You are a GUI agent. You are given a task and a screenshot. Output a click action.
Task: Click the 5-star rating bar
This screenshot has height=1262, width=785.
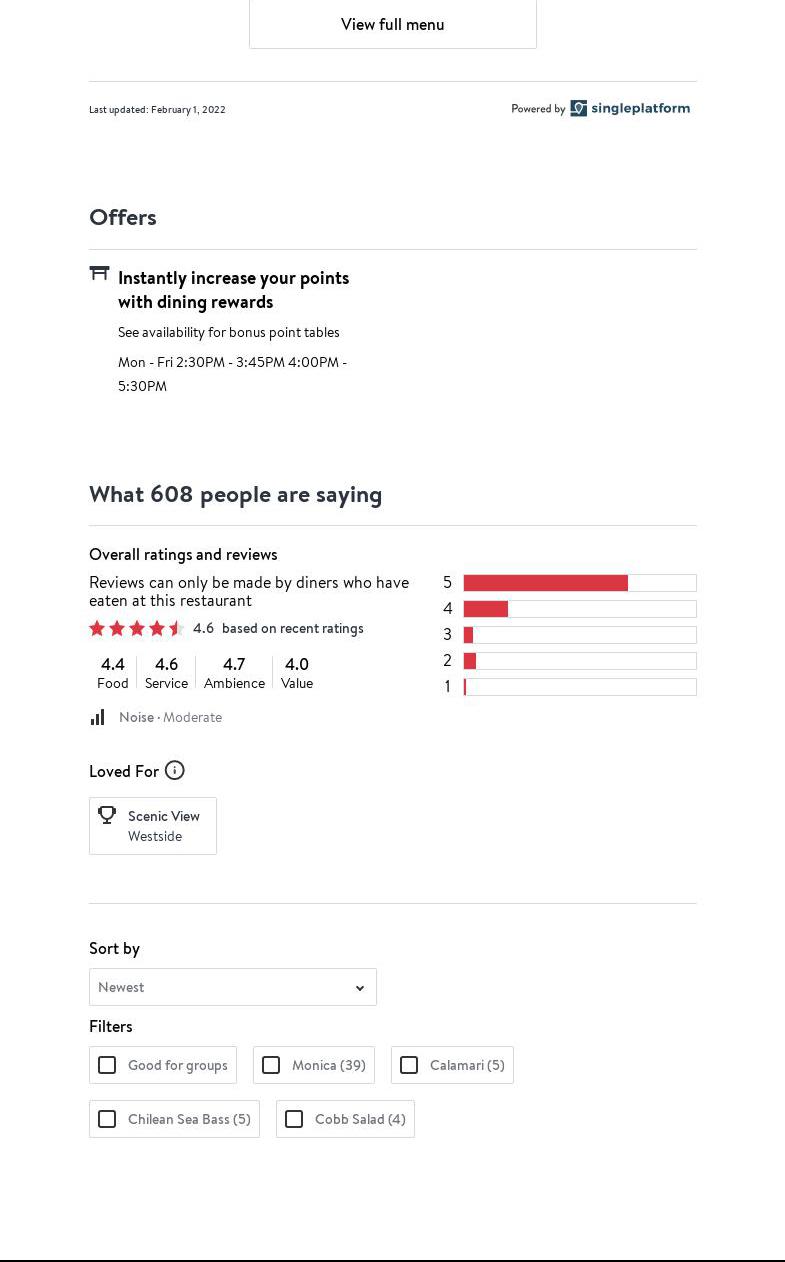click(580, 582)
